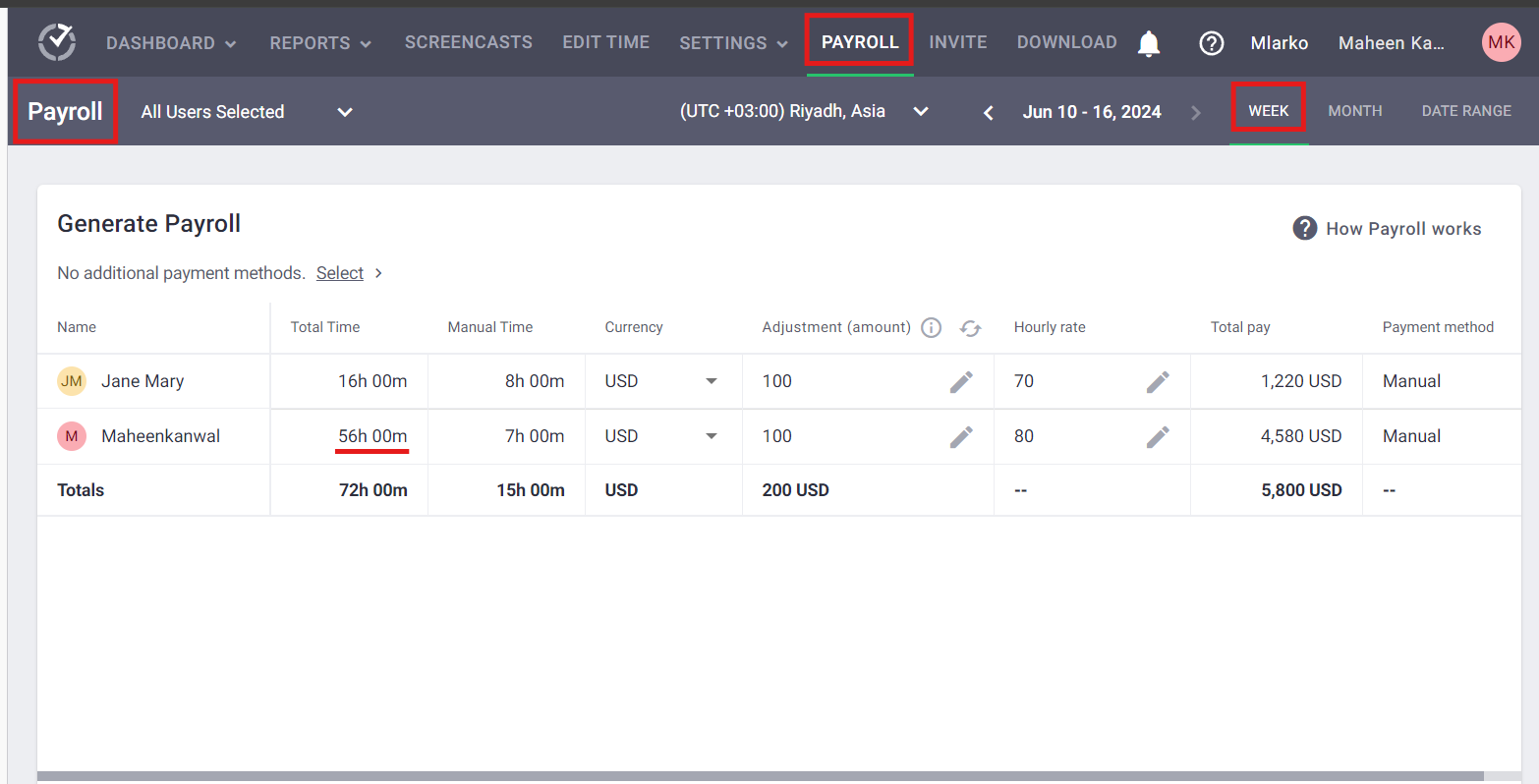Click Maheenkanwal's name

(x=161, y=436)
